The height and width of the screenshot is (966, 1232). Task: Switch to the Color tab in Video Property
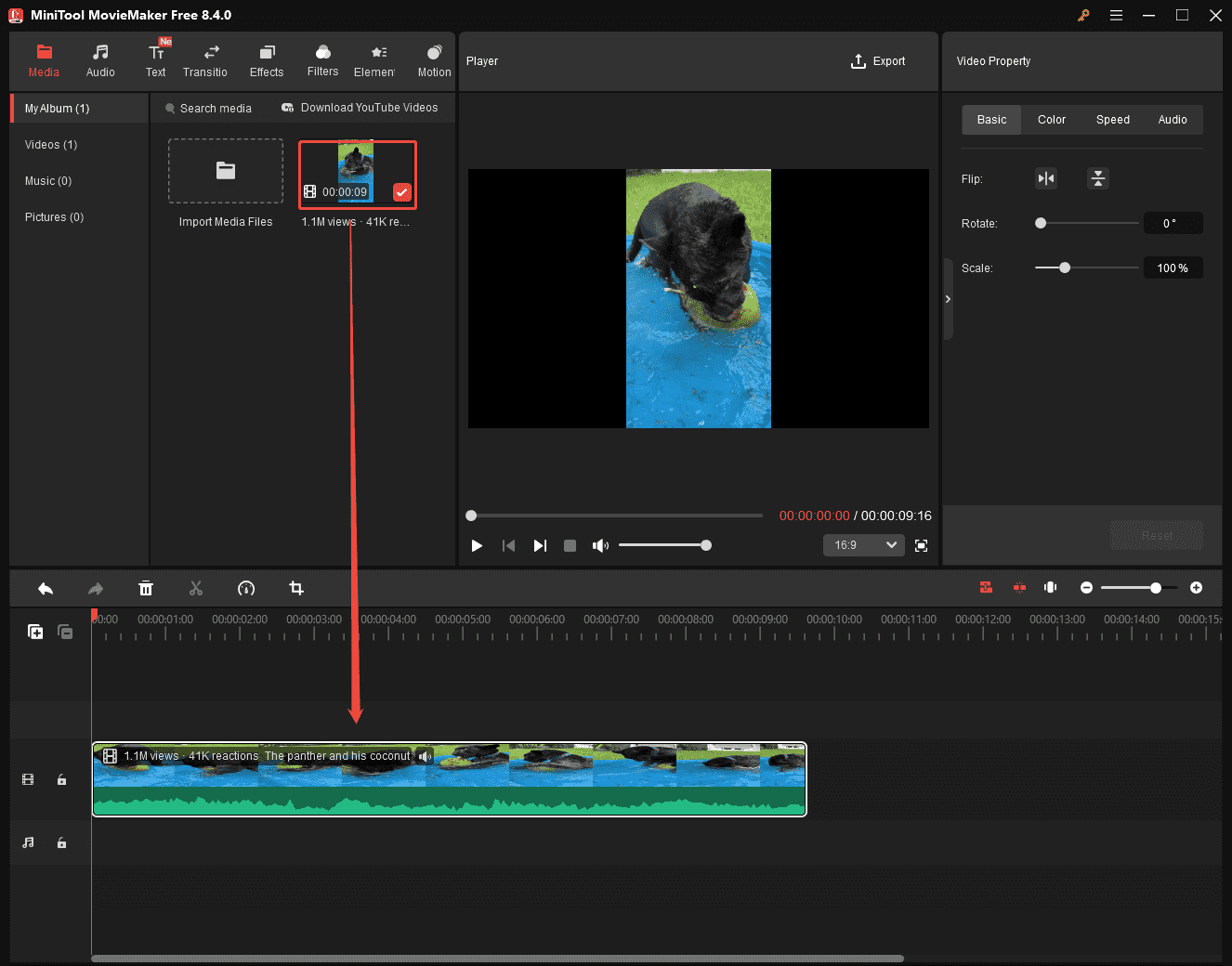[1051, 119]
